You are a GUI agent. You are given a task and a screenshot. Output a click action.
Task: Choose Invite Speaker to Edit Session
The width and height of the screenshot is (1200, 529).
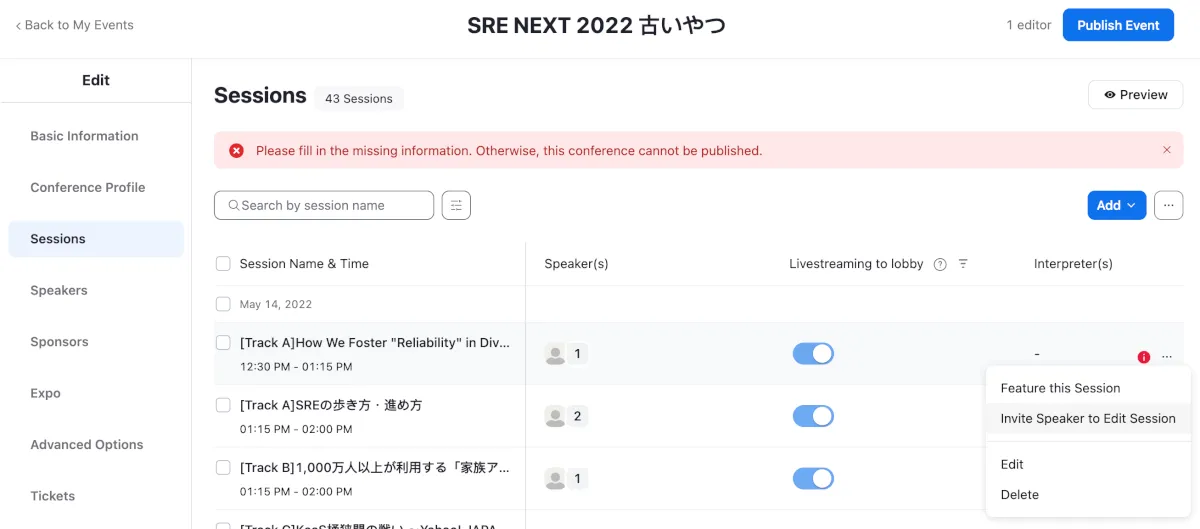(1087, 419)
